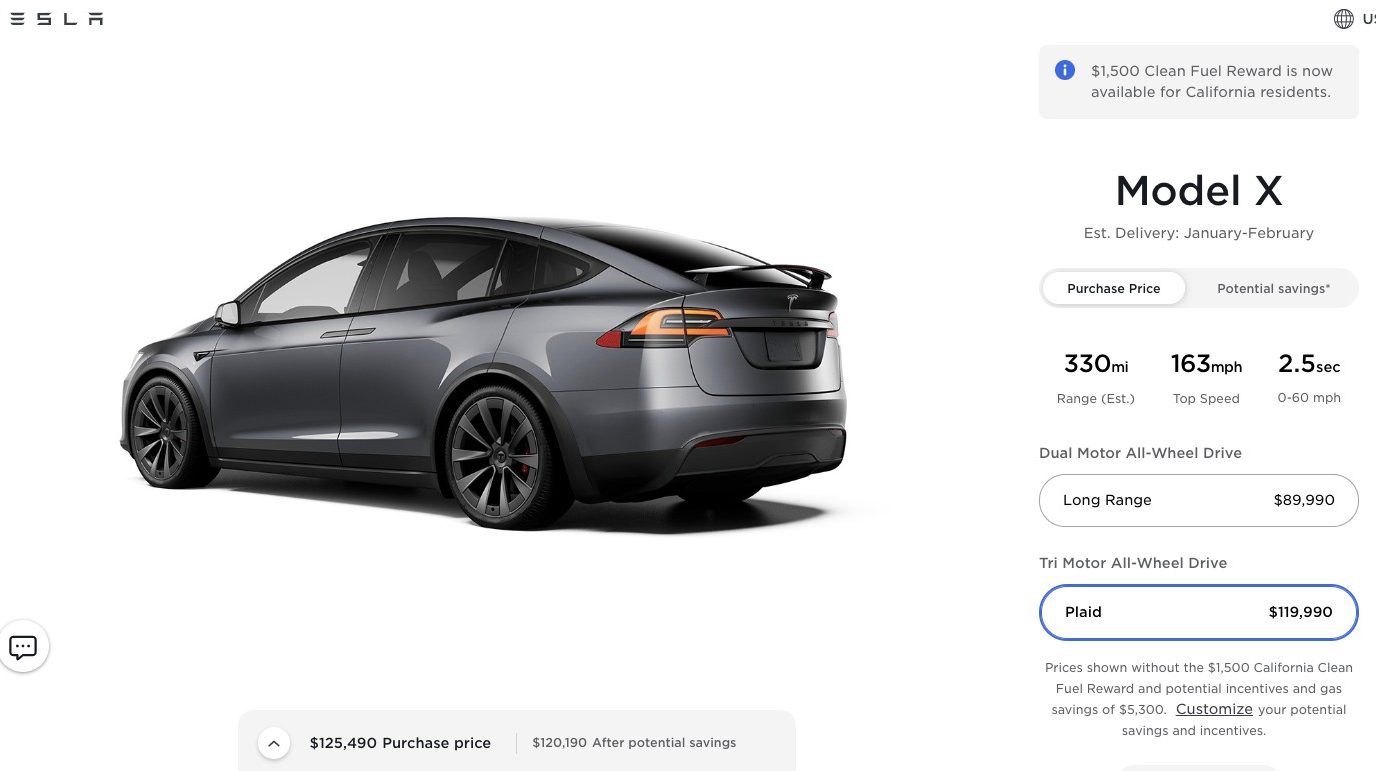Click the Tesla logo in header
The image size is (1376, 771).
55,19
